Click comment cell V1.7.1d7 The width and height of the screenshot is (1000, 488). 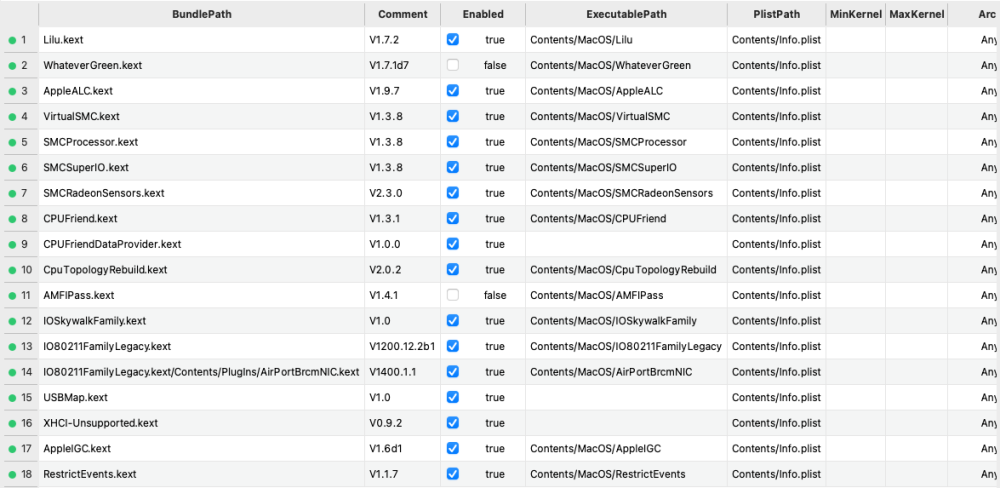402,65
